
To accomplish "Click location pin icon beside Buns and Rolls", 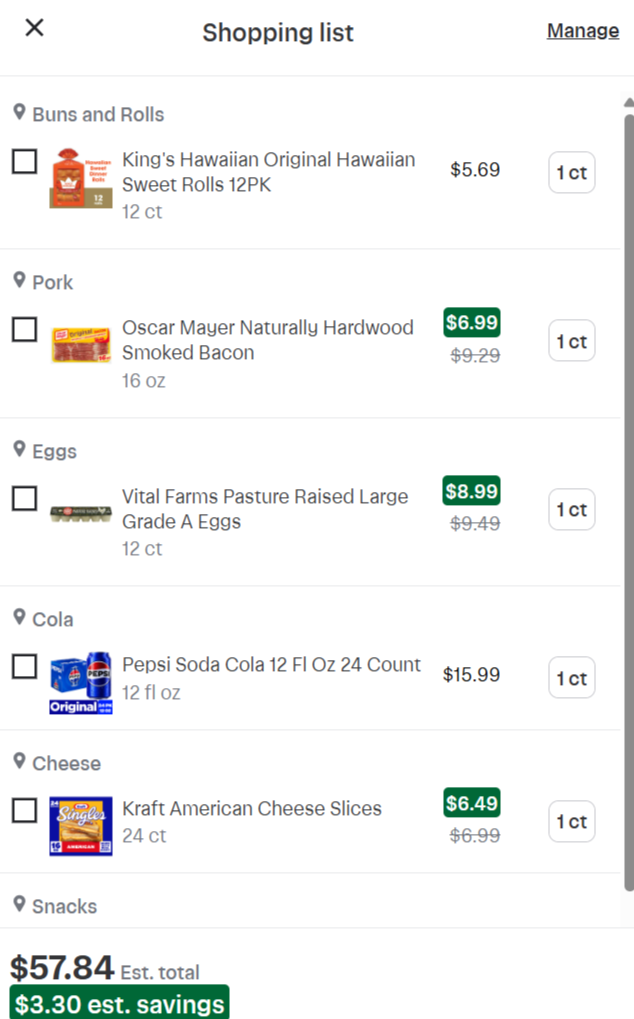I will pos(19,111).
